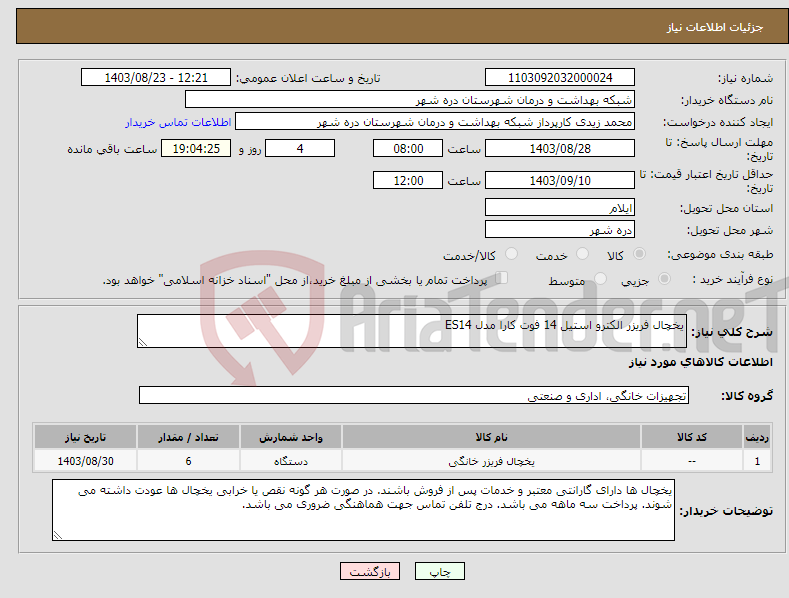Click the تاریخ نیاز column header
The image size is (789, 598).
click(86, 437)
